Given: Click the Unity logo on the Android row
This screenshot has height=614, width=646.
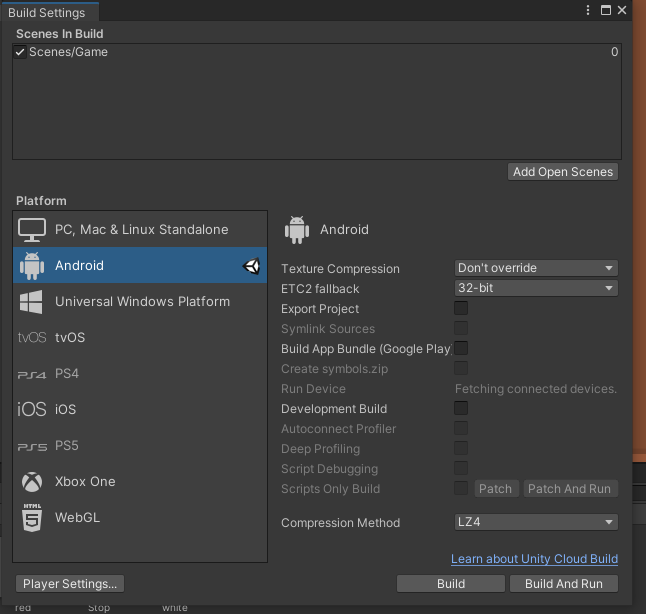Looking at the screenshot, I should pyautogui.click(x=251, y=266).
